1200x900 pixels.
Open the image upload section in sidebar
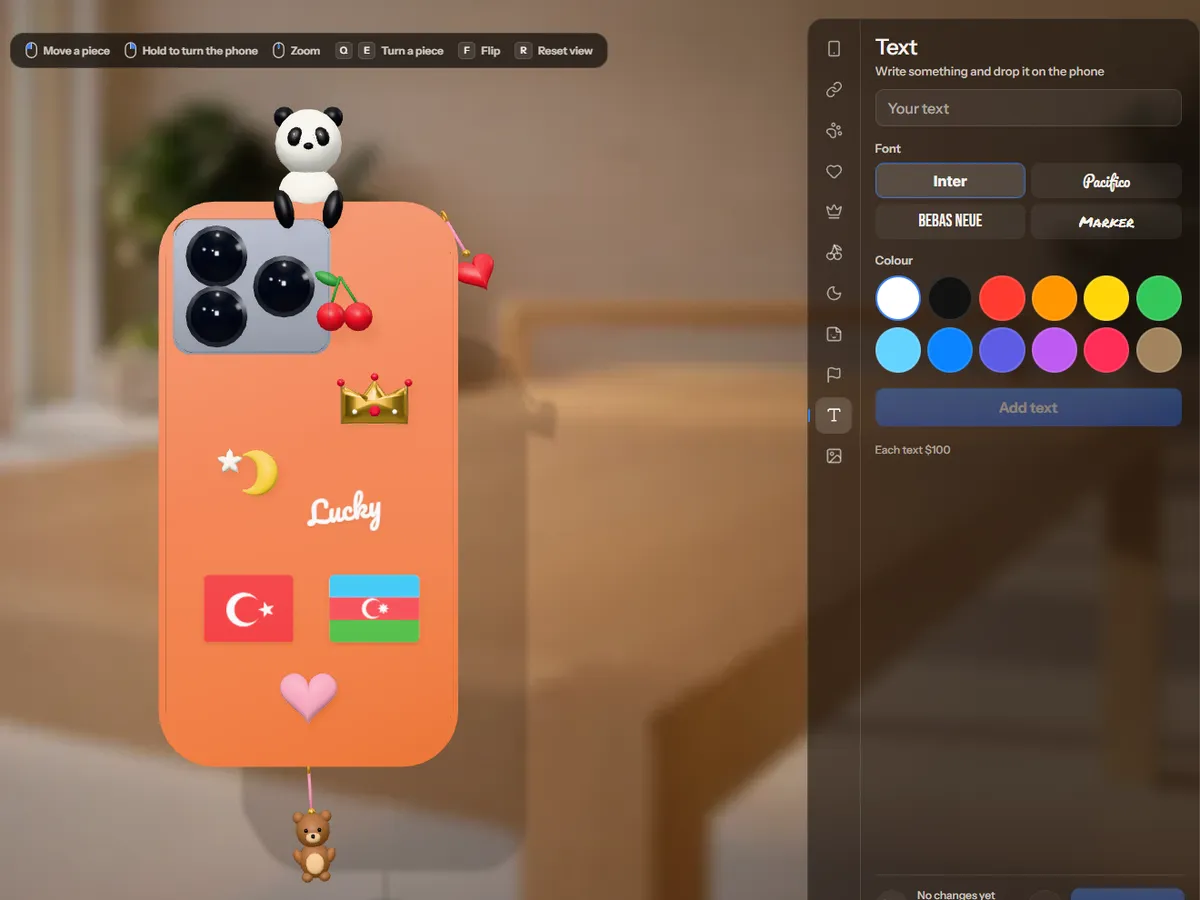[834, 456]
